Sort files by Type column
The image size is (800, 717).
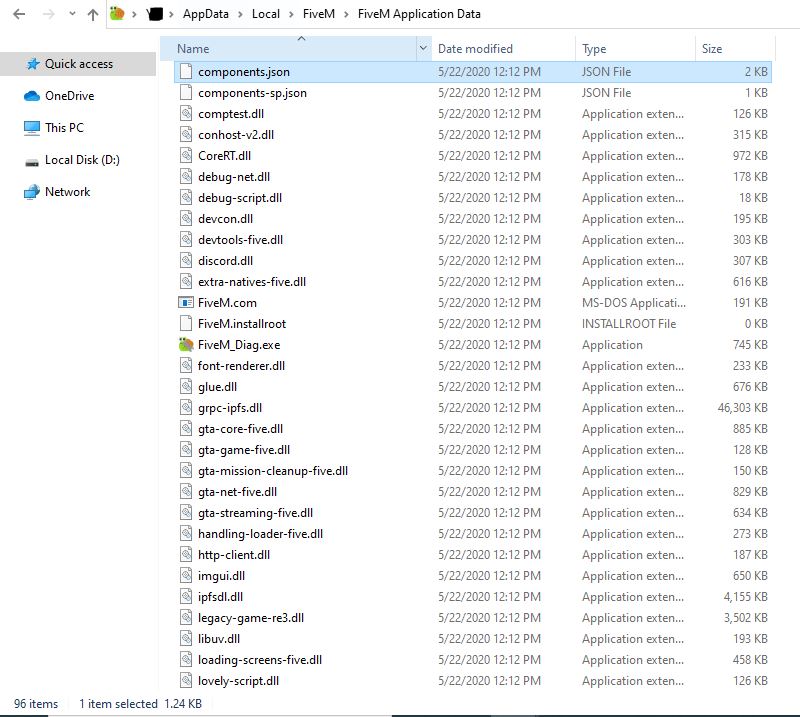click(x=594, y=48)
